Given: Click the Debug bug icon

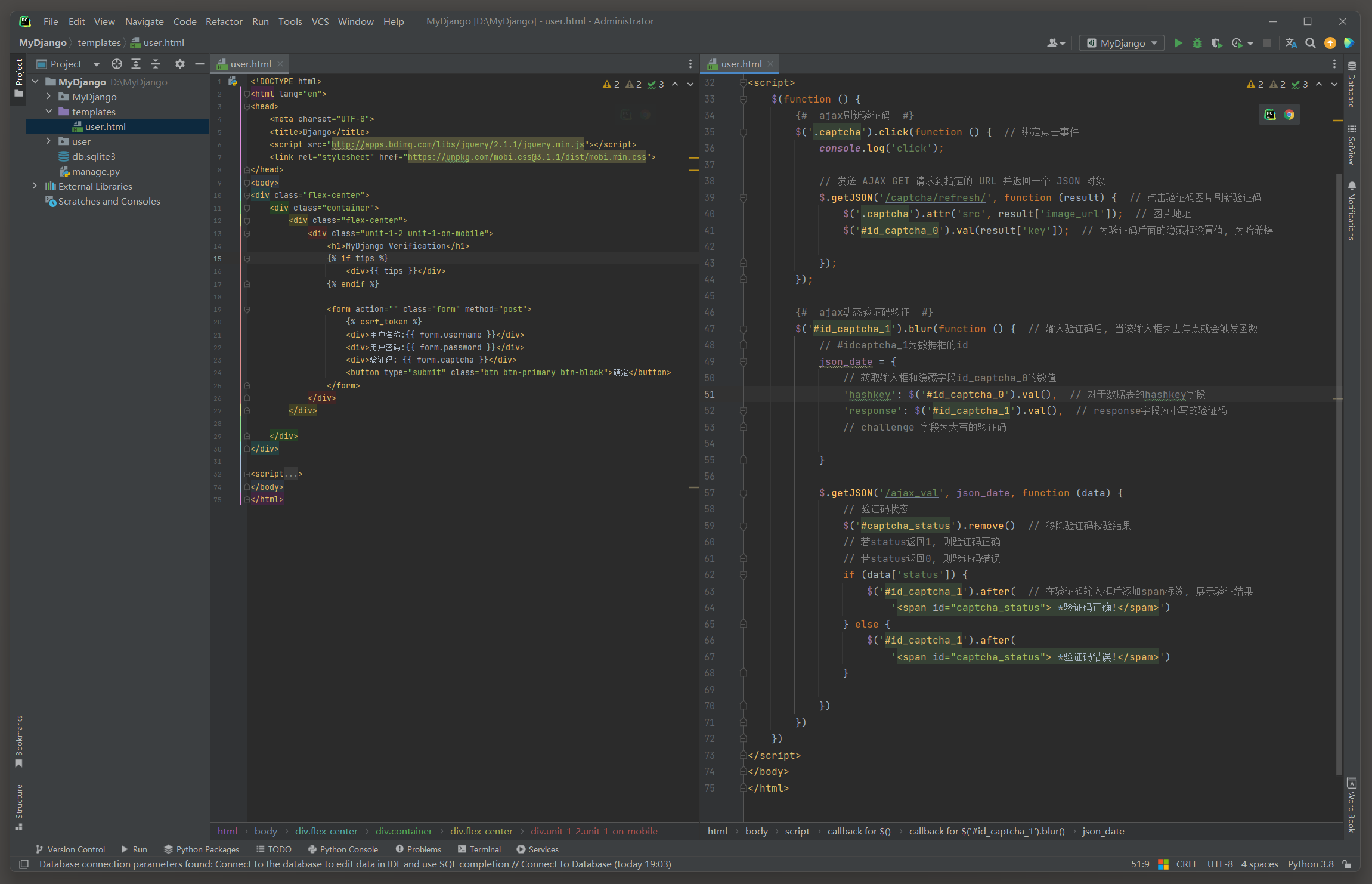Looking at the screenshot, I should [1197, 43].
